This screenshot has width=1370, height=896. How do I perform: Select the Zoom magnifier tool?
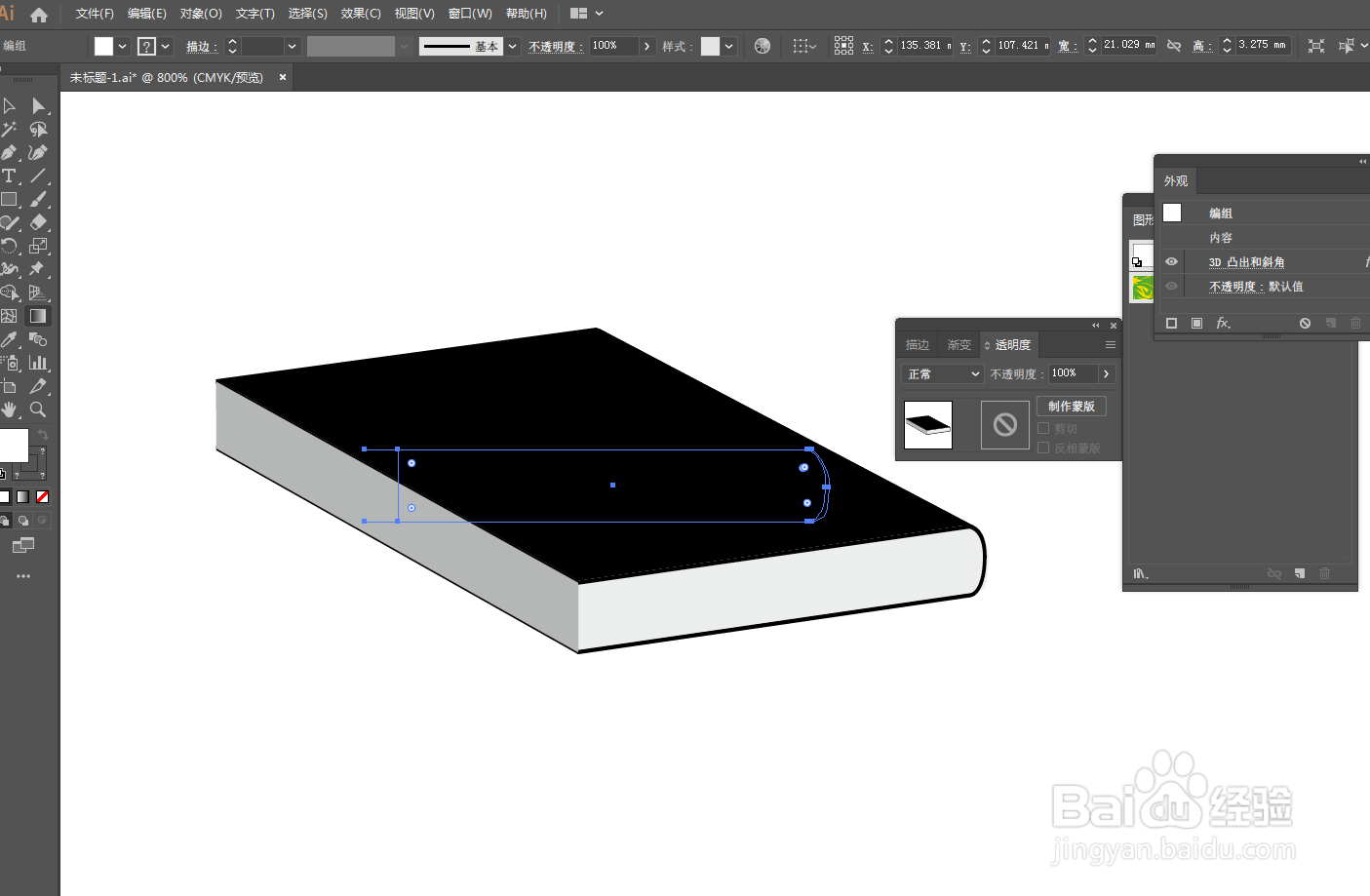tap(38, 409)
